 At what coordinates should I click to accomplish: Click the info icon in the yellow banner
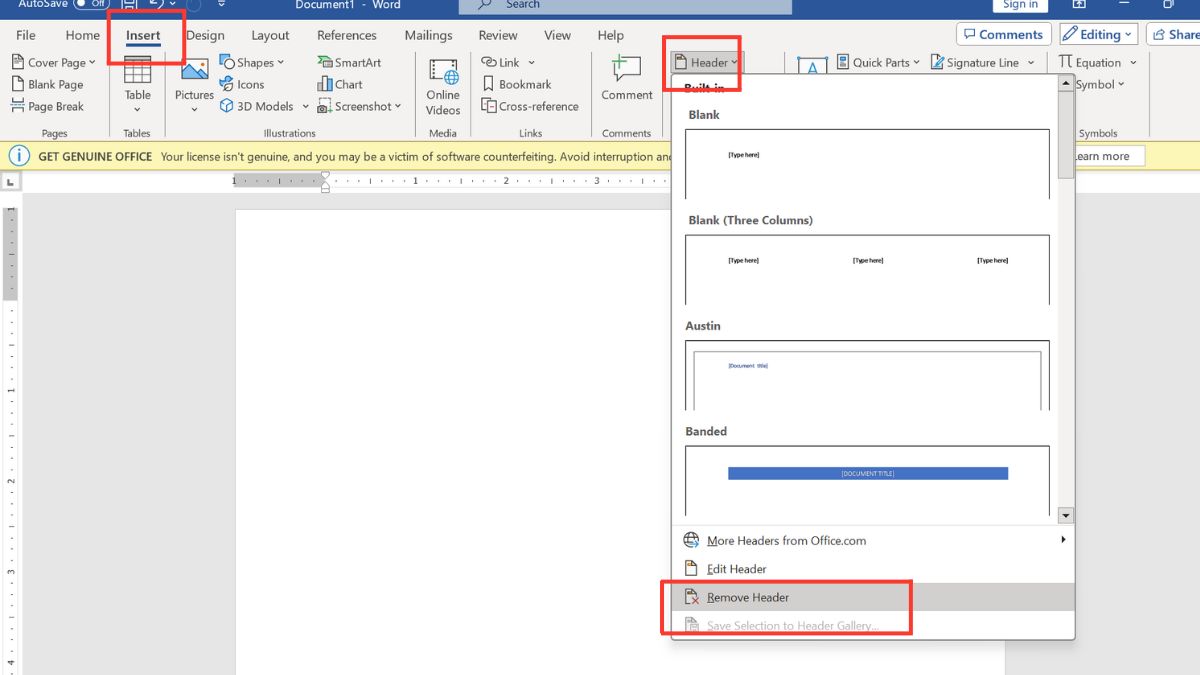click(19, 156)
